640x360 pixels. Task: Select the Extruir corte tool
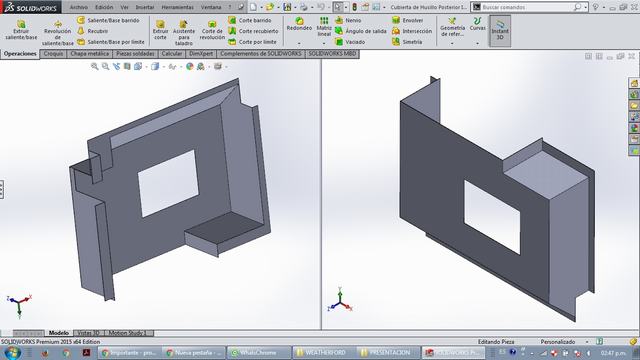160,30
